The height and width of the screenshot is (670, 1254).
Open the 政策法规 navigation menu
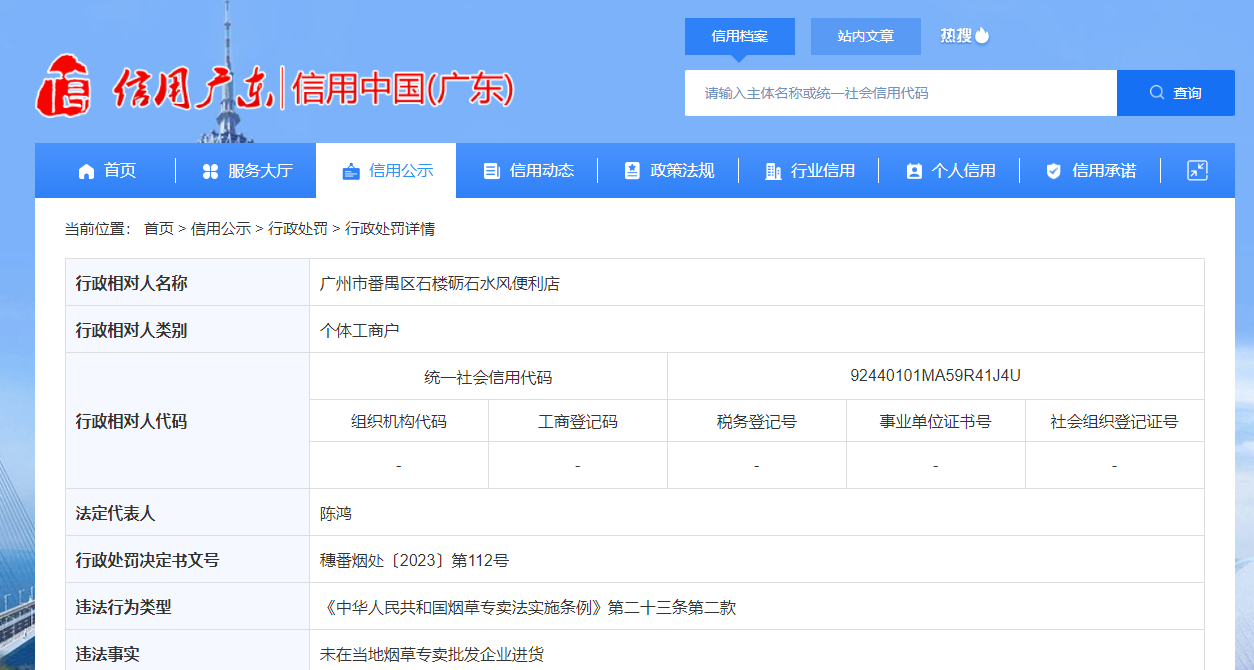(669, 171)
